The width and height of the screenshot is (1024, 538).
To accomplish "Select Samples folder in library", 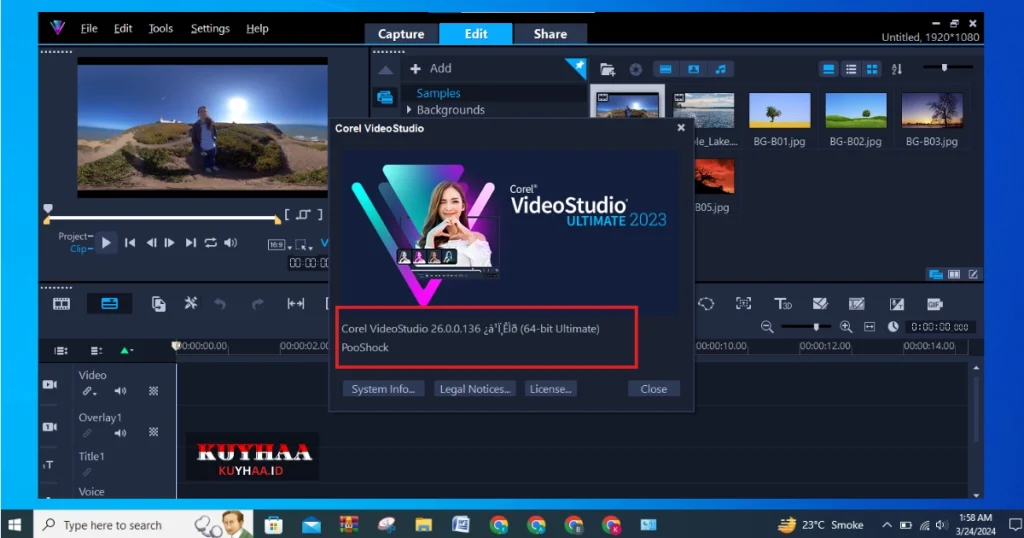I will [438, 93].
